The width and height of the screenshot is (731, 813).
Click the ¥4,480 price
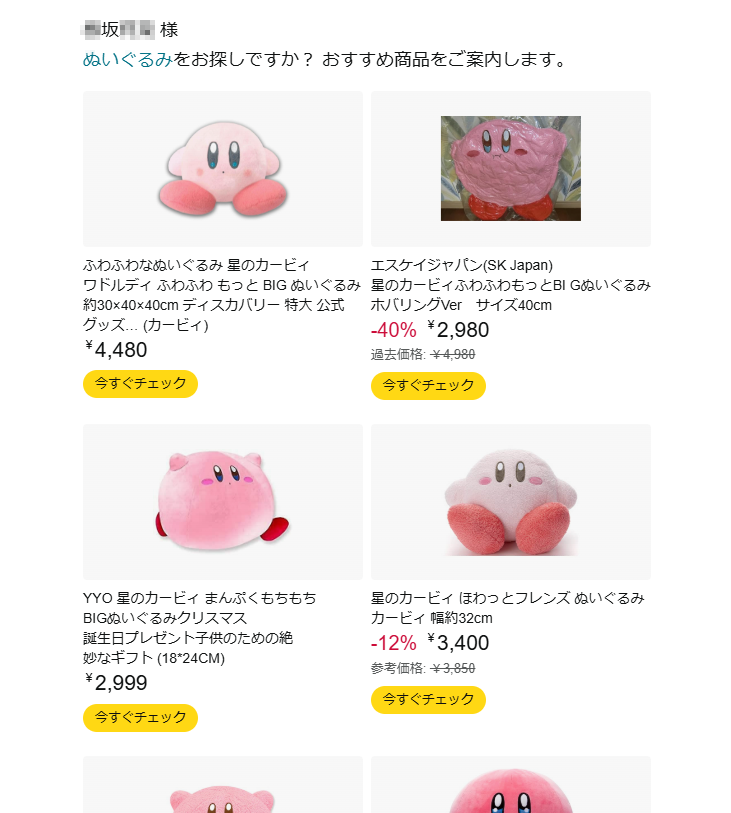117,350
